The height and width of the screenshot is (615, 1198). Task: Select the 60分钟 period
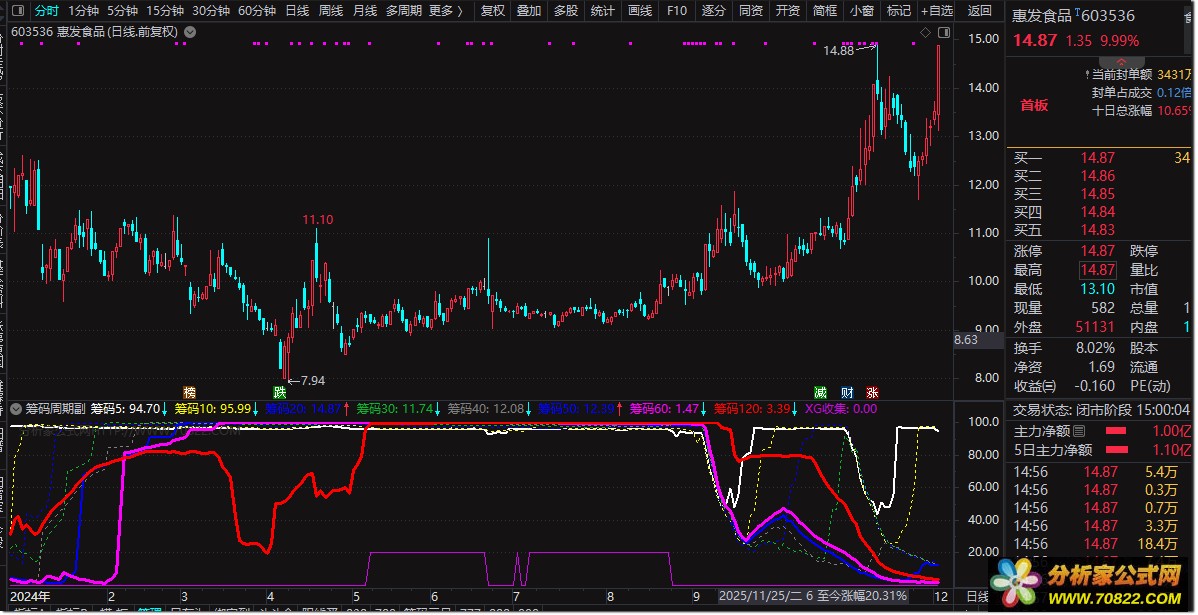click(257, 11)
